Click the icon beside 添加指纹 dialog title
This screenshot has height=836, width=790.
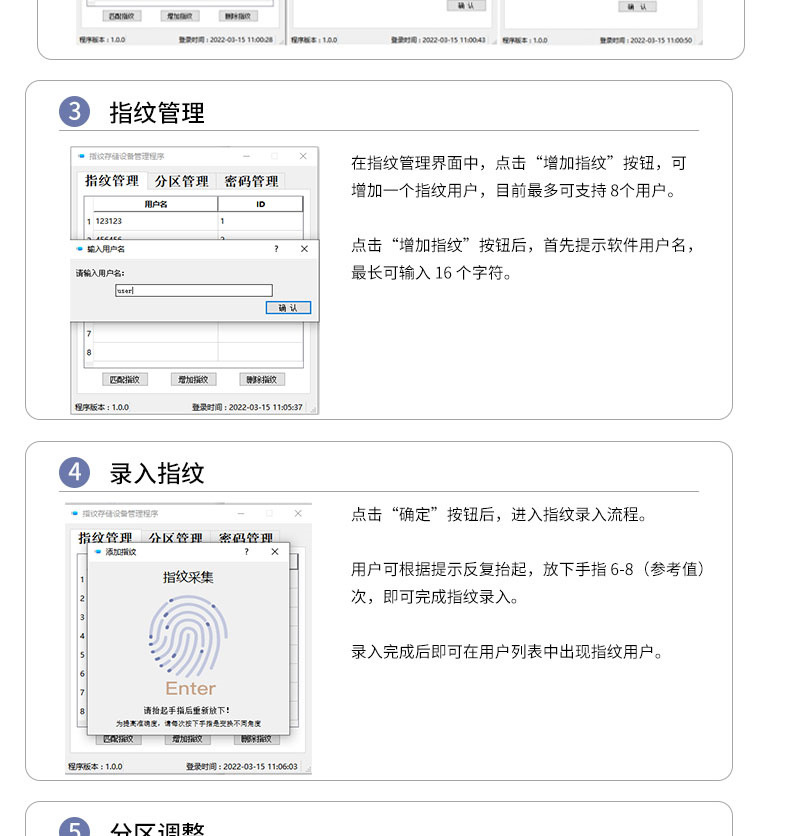click(98, 552)
